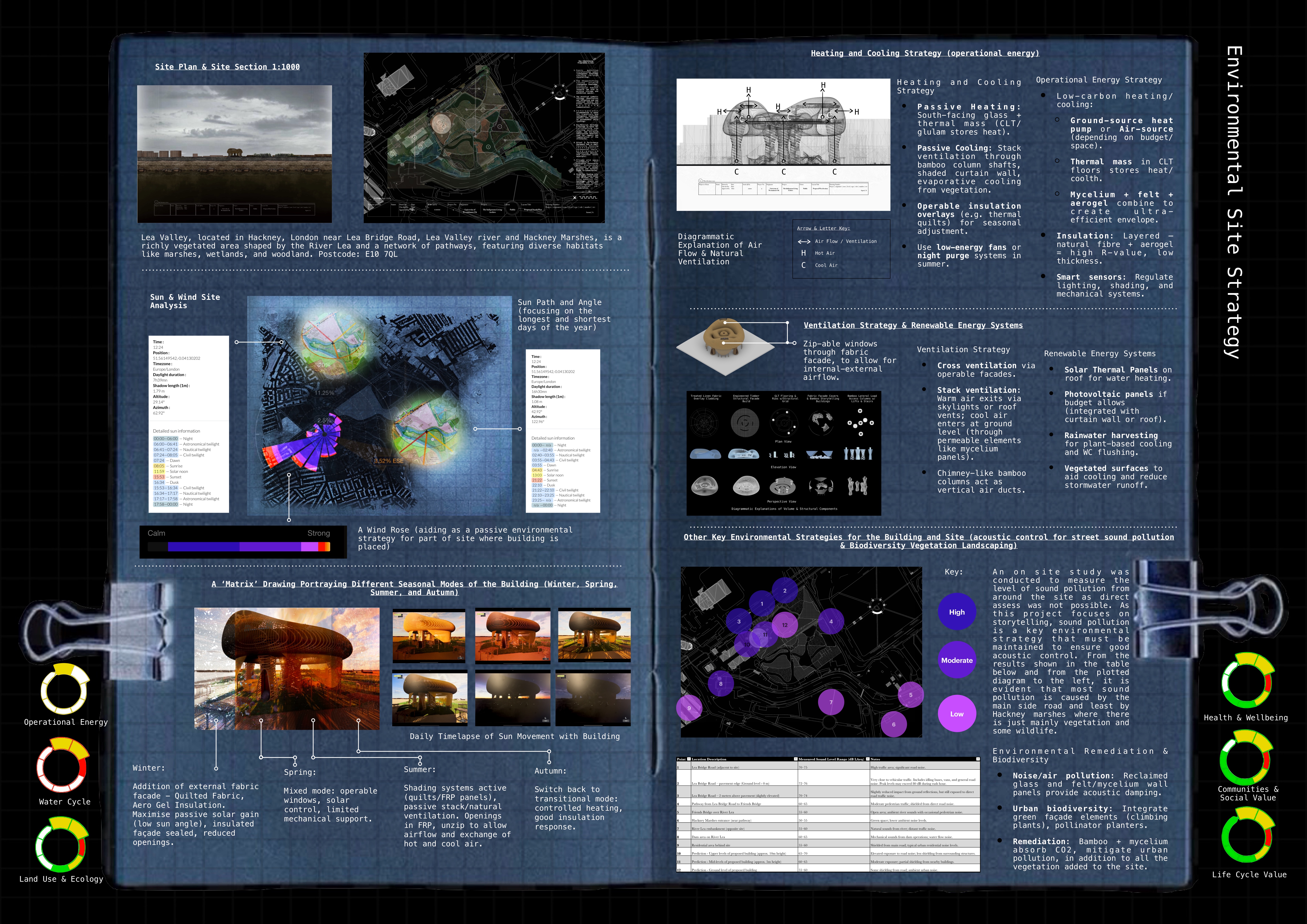Open the Measured Sound Level Range filter dropdown
This screenshot has width=1307, height=924.
(x=867, y=759)
